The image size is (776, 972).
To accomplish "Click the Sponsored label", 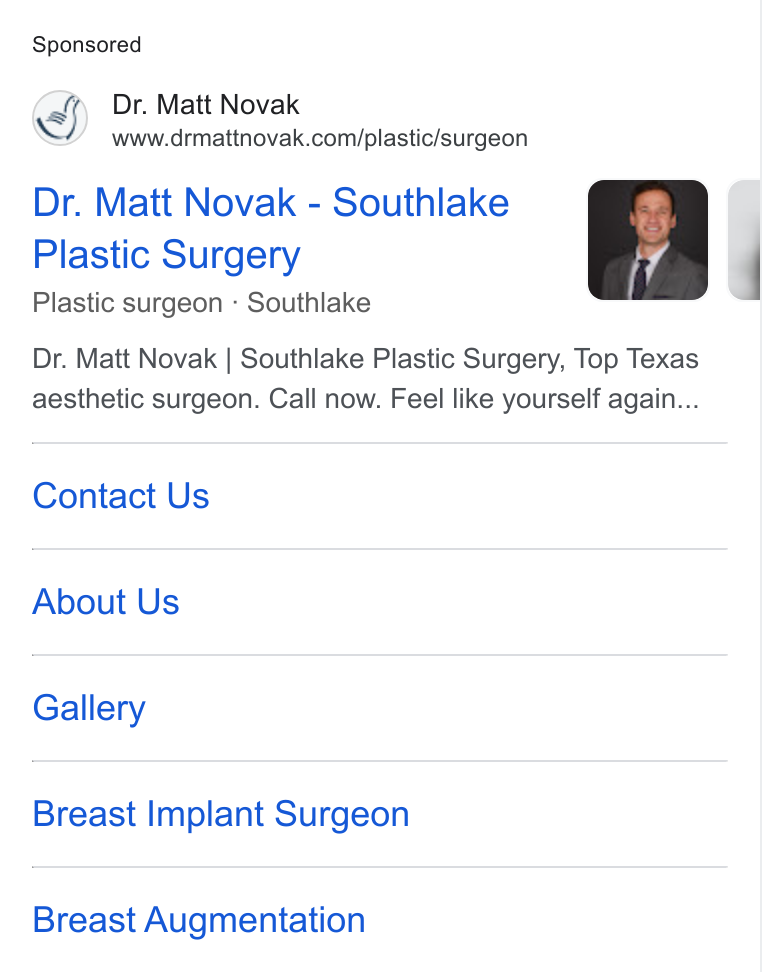I will click(87, 45).
